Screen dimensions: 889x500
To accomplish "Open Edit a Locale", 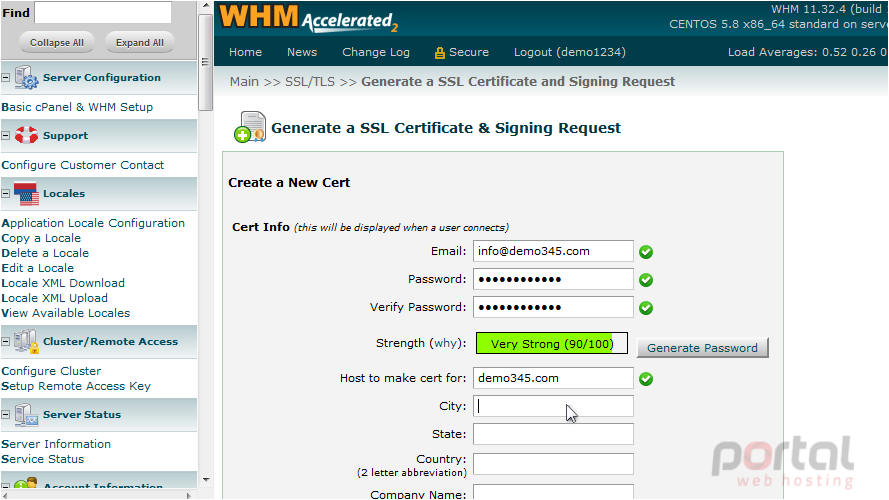I will [37, 268].
